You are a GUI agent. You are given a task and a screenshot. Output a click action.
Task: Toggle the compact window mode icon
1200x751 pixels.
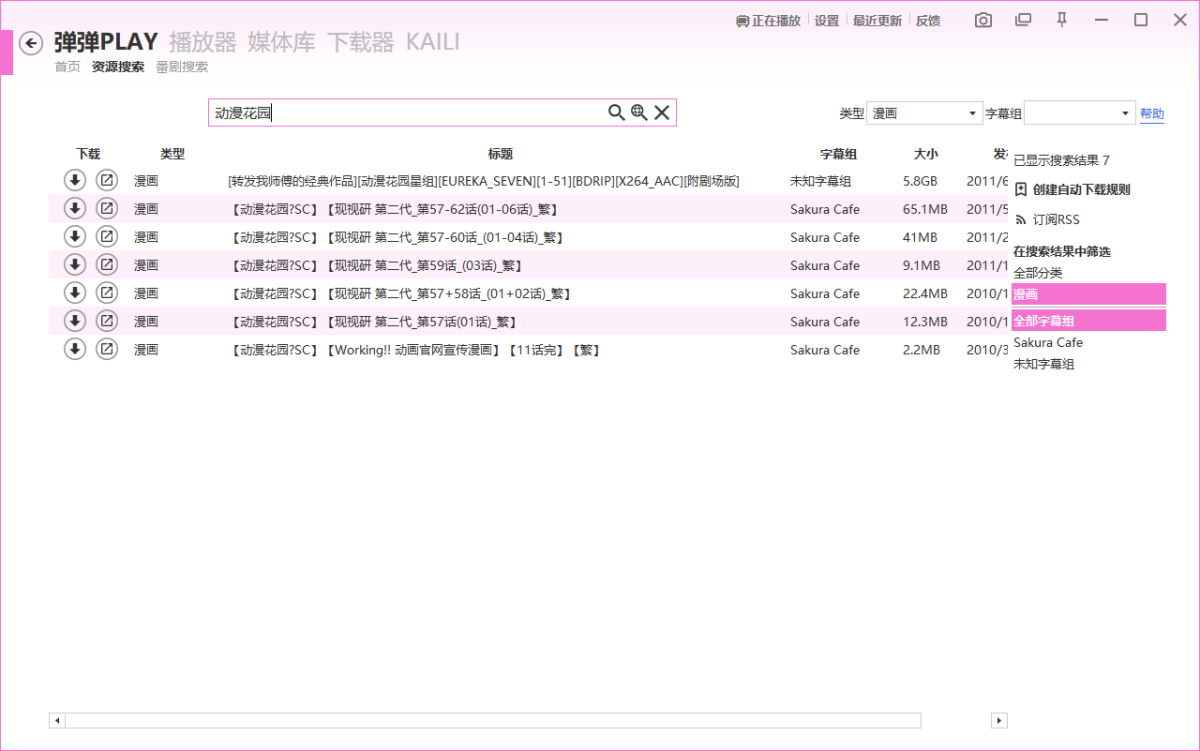pyautogui.click(x=1022, y=20)
